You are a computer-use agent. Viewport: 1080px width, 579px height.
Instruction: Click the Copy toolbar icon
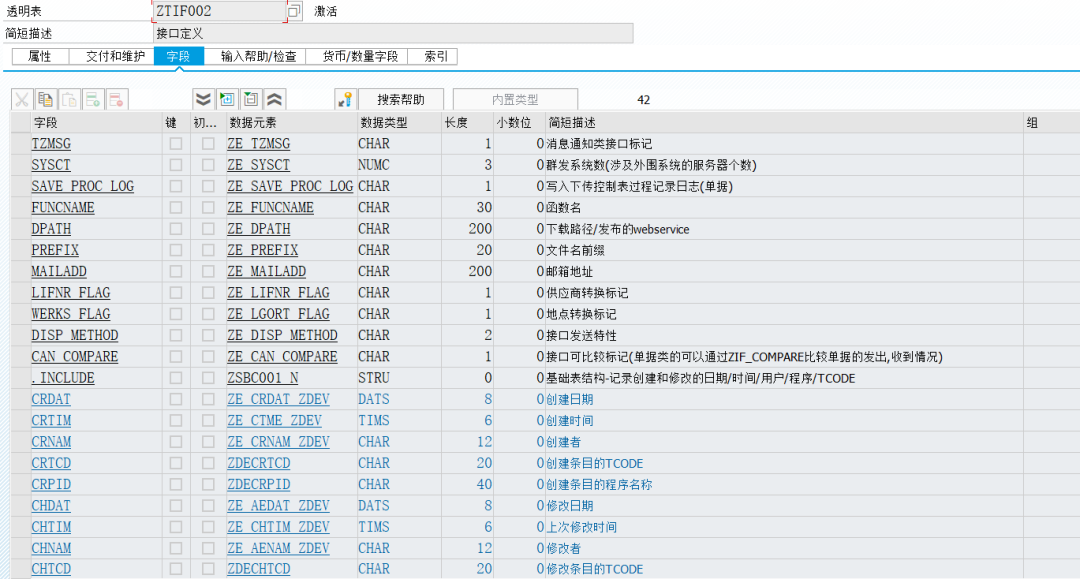tap(45, 100)
